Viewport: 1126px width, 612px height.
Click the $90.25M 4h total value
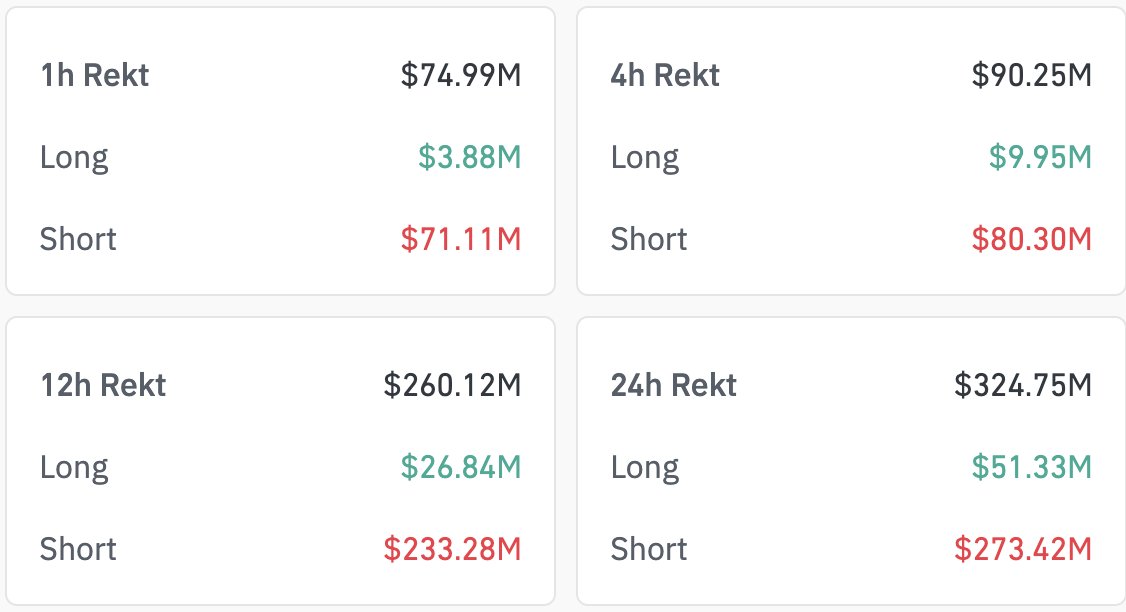click(x=1031, y=75)
